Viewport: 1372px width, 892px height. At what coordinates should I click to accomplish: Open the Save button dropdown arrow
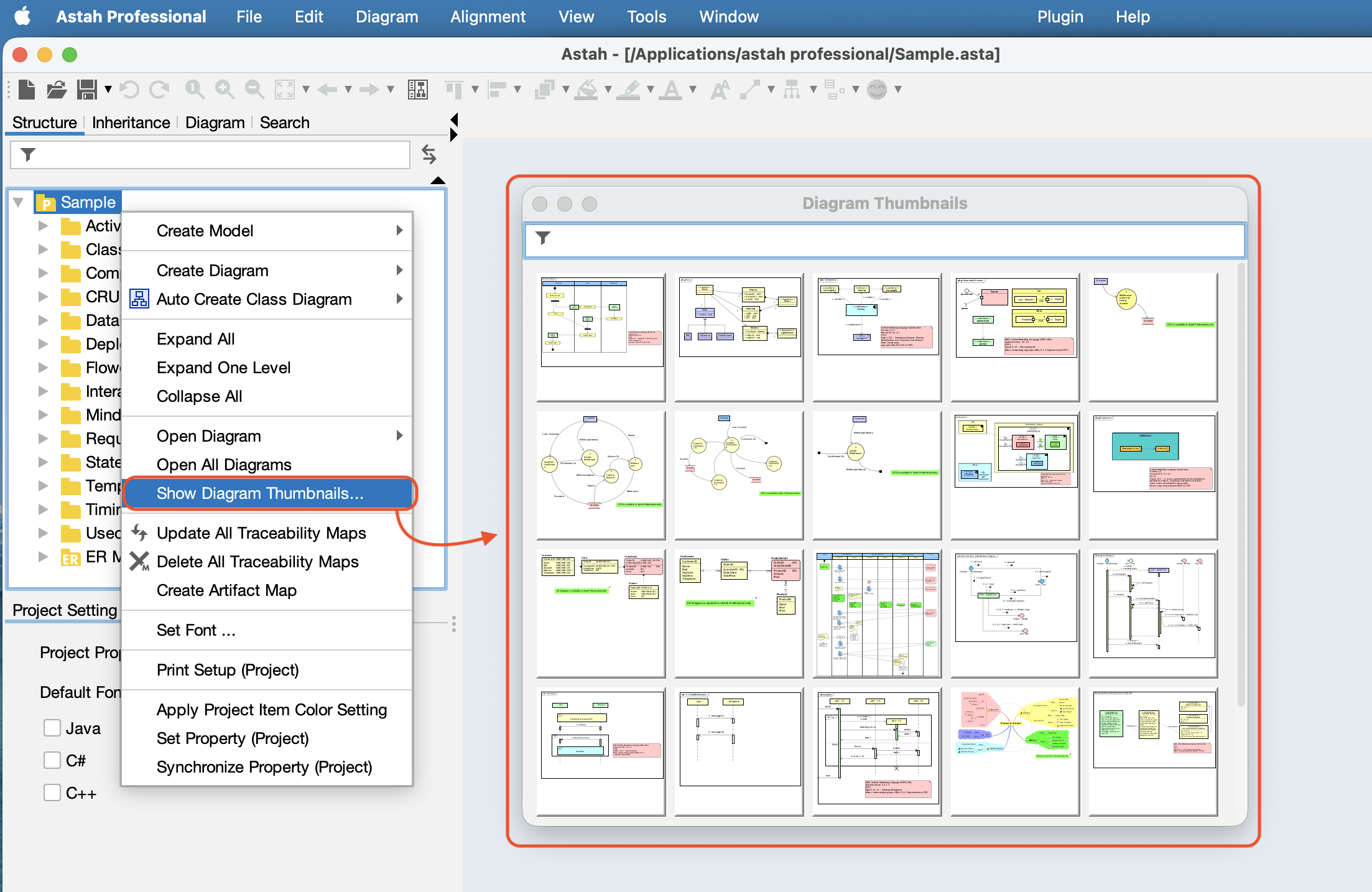108,90
